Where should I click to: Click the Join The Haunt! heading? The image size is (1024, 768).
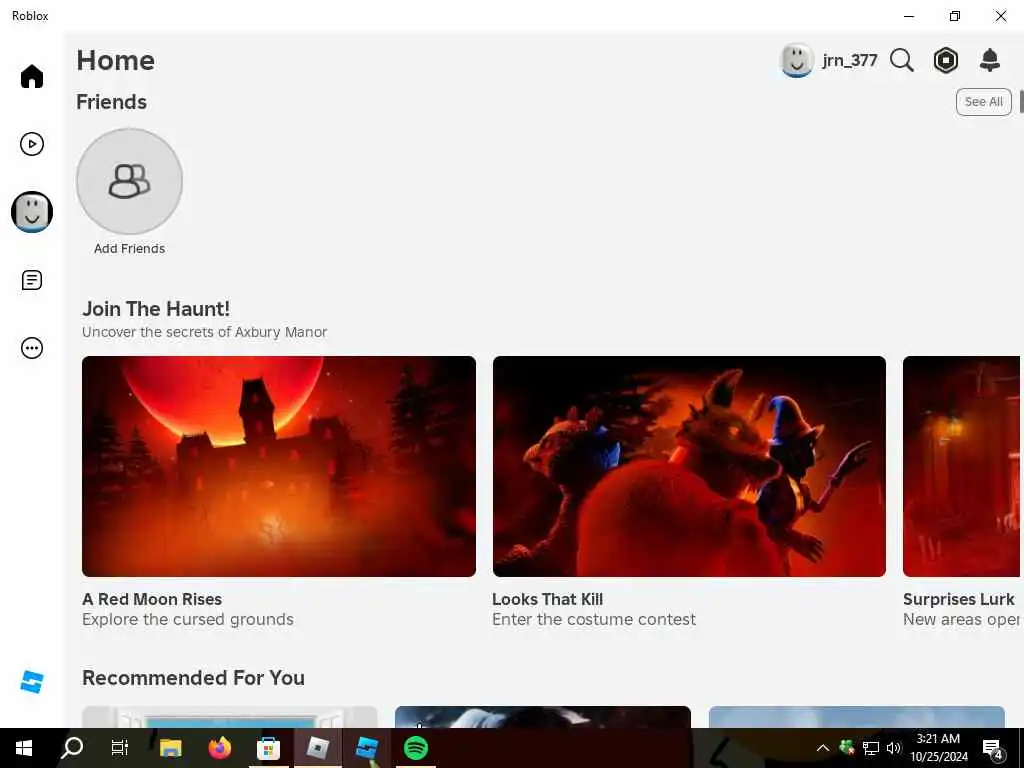pos(156,309)
